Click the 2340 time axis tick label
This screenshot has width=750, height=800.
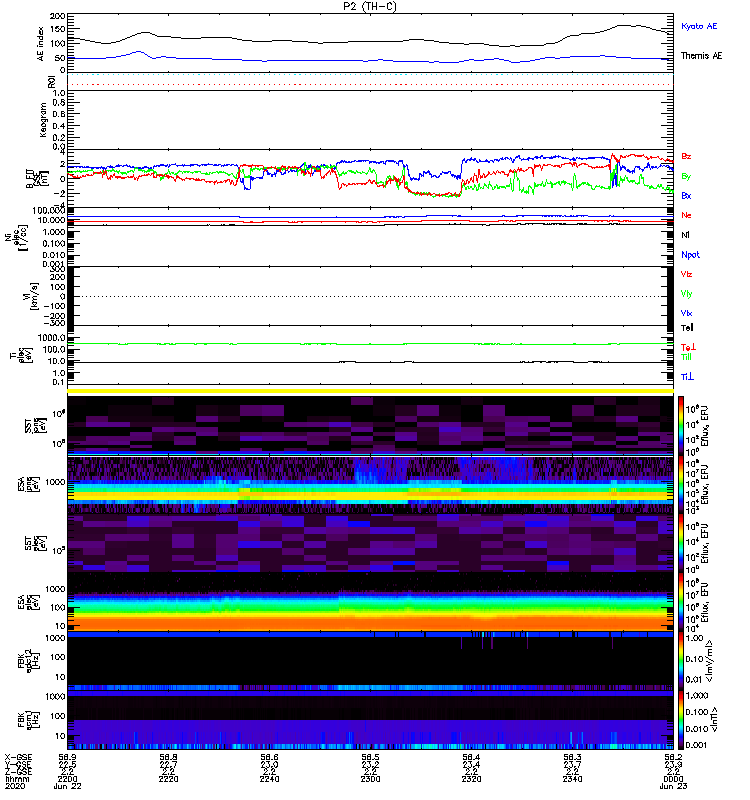coord(572,779)
